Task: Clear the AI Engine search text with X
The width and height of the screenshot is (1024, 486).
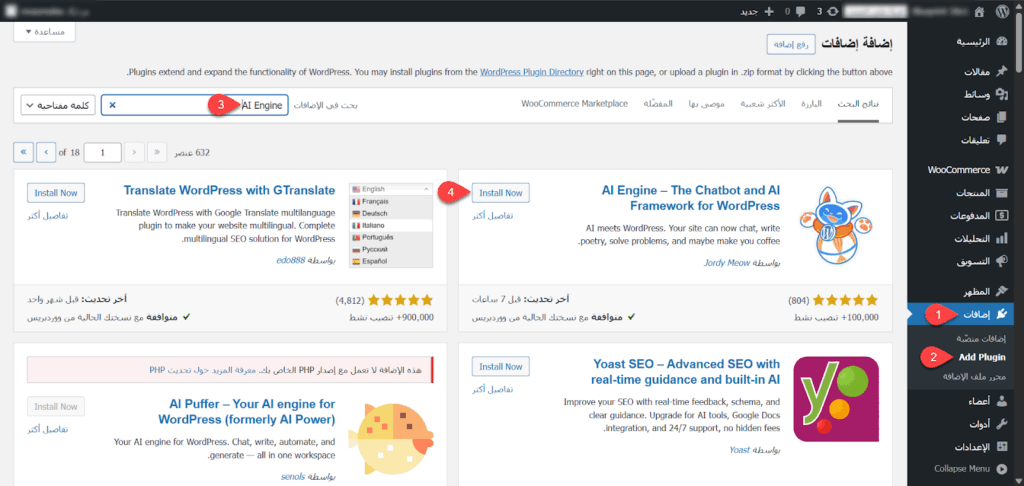Action: pos(112,105)
